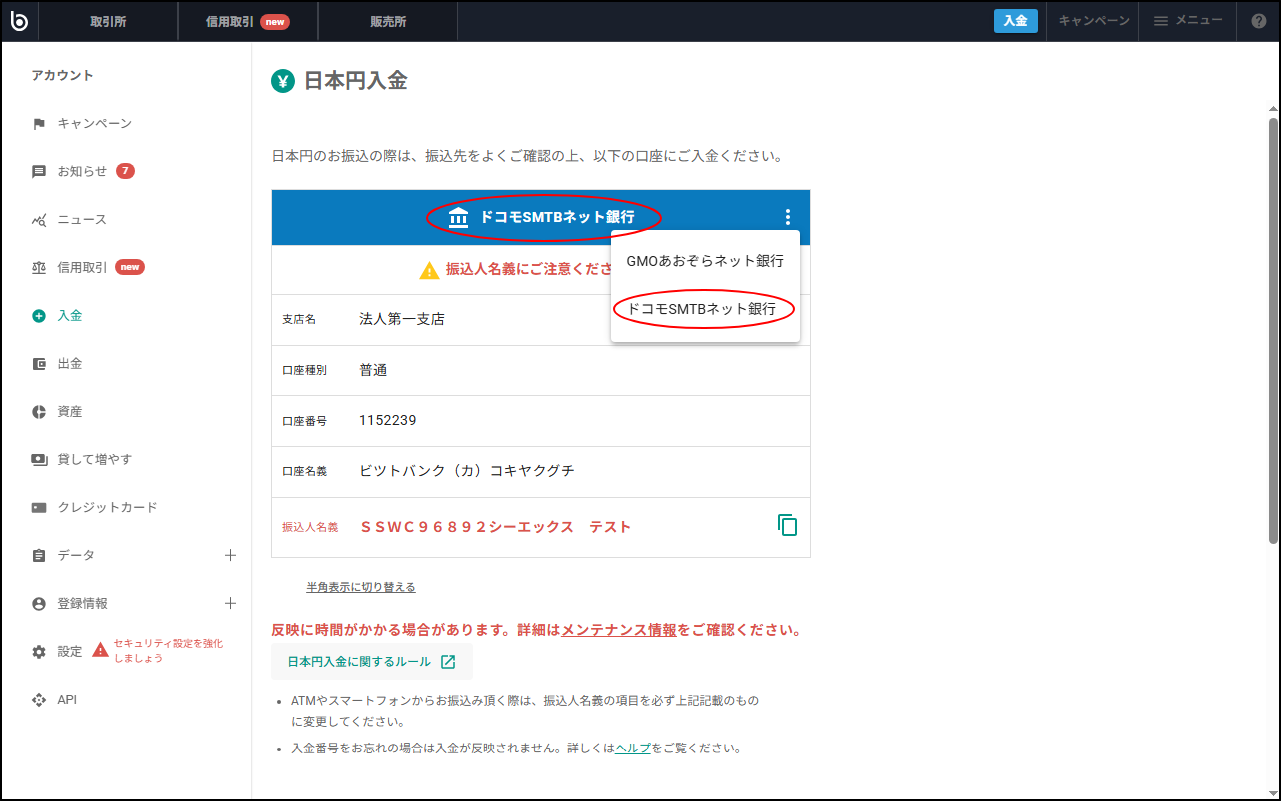Viewport: 1281px width, 801px height.
Task: Click the blue 入金 button in header
Action: coord(1016,21)
